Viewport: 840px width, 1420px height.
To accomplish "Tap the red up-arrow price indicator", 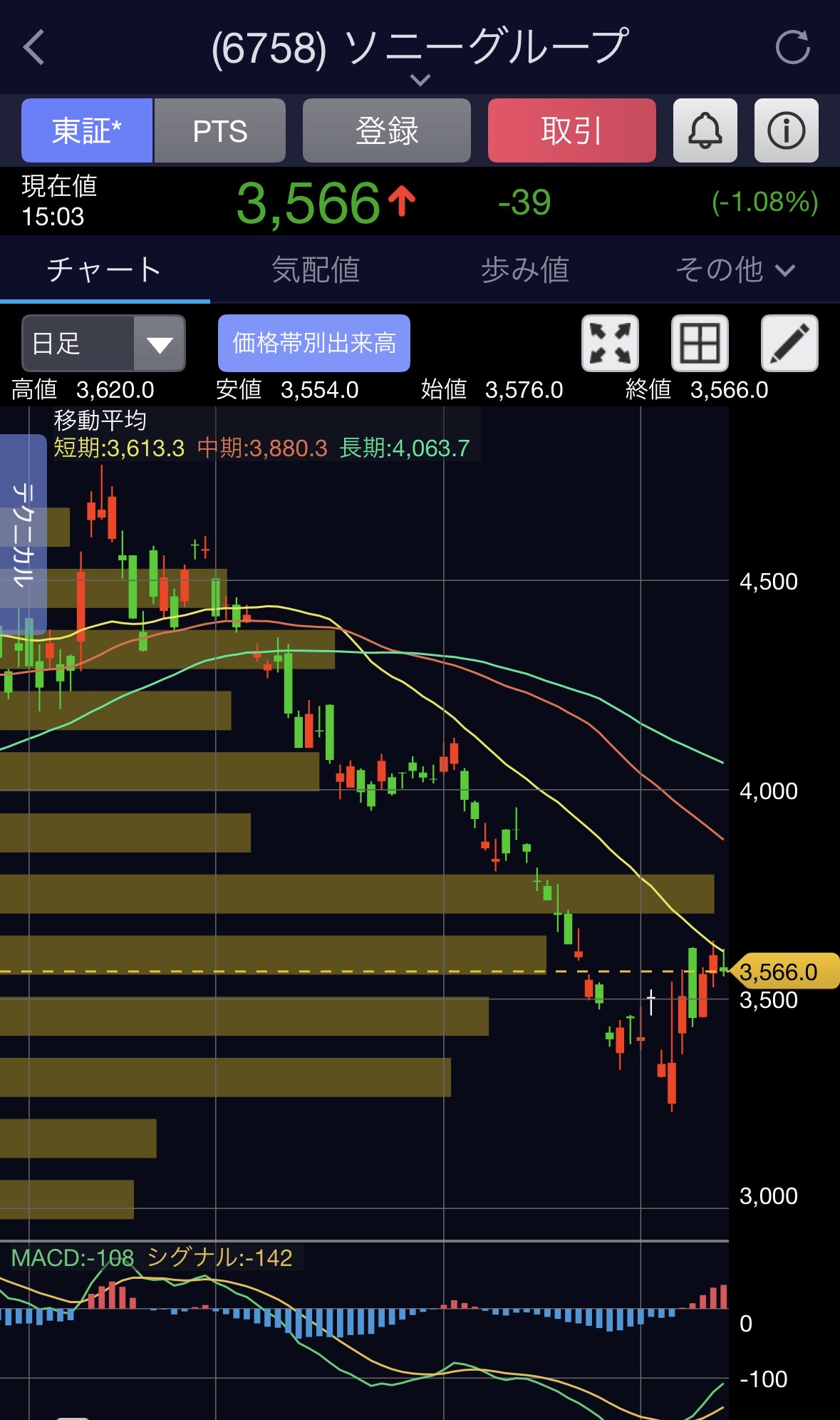I will click(403, 202).
